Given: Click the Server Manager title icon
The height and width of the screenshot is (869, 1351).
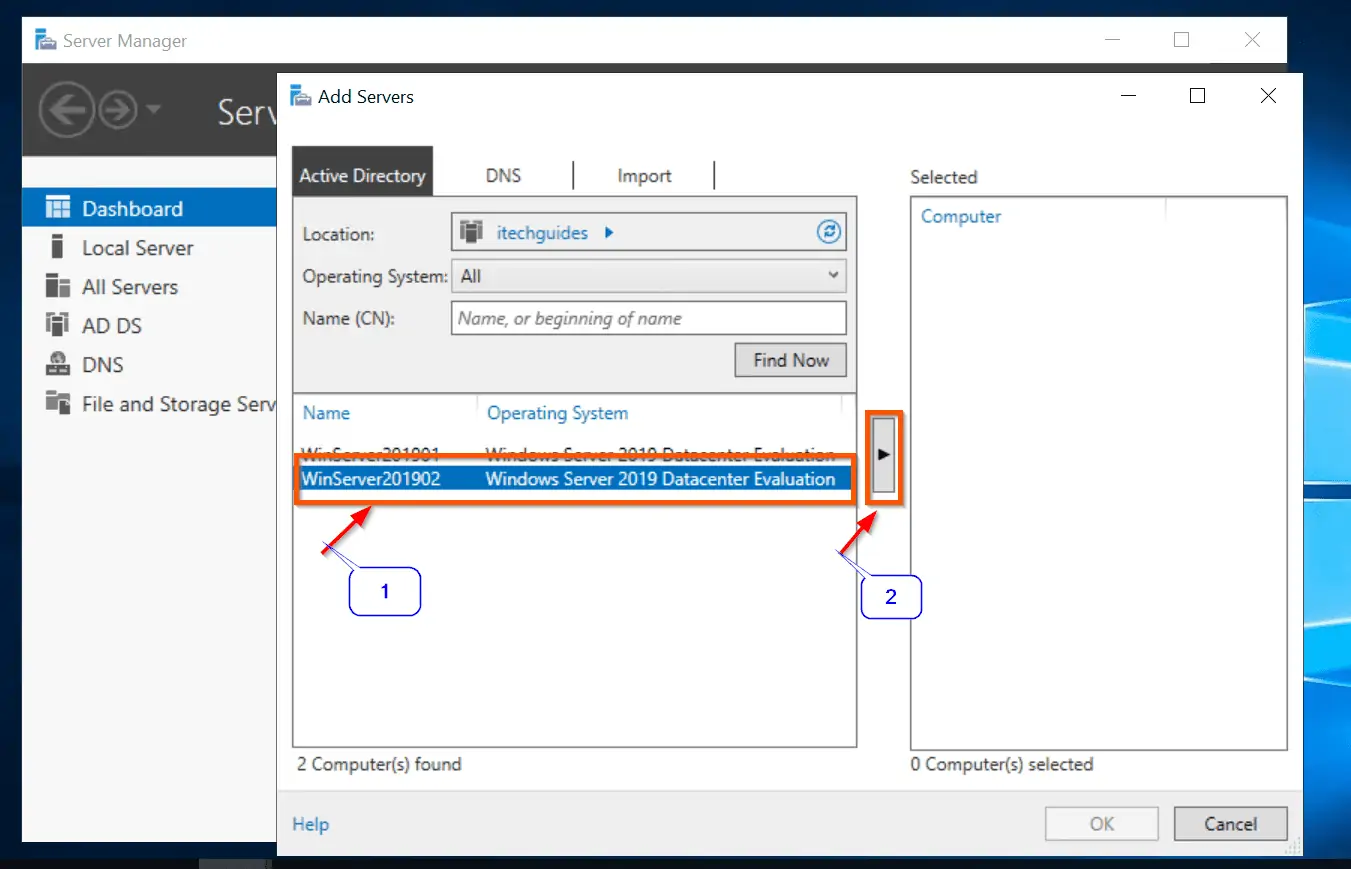Looking at the screenshot, I should pyautogui.click(x=46, y=40).
